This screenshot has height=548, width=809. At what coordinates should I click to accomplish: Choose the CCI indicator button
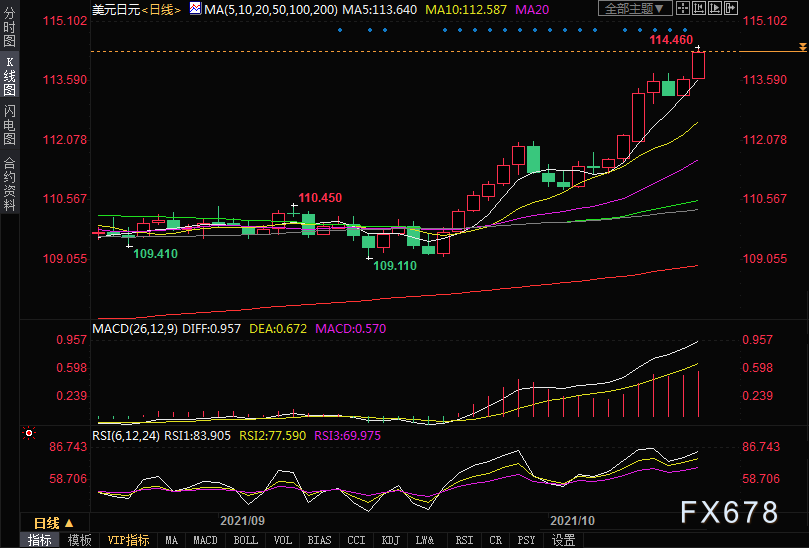point(356,540)
